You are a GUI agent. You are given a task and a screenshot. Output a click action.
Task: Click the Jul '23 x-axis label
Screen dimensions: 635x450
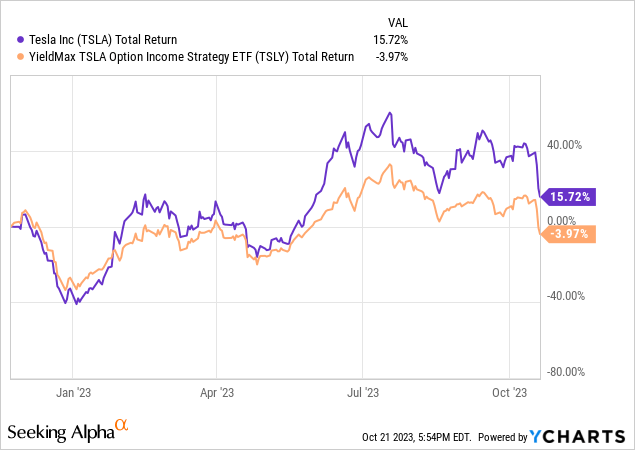[x=364, y=394]
